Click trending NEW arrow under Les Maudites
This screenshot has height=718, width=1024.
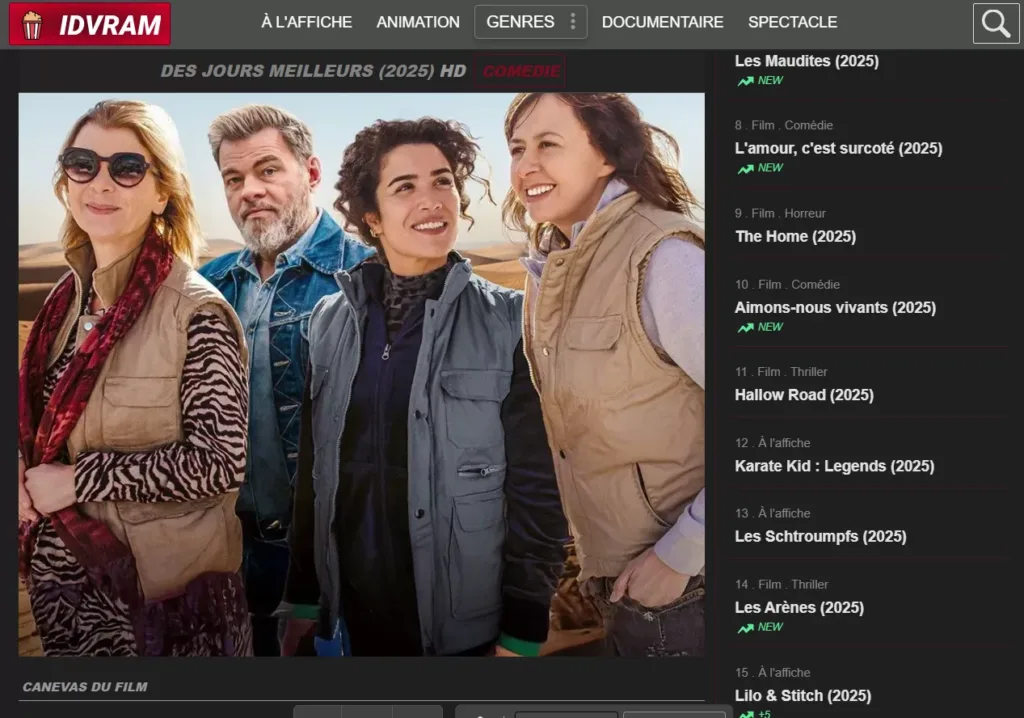point(746,81)
